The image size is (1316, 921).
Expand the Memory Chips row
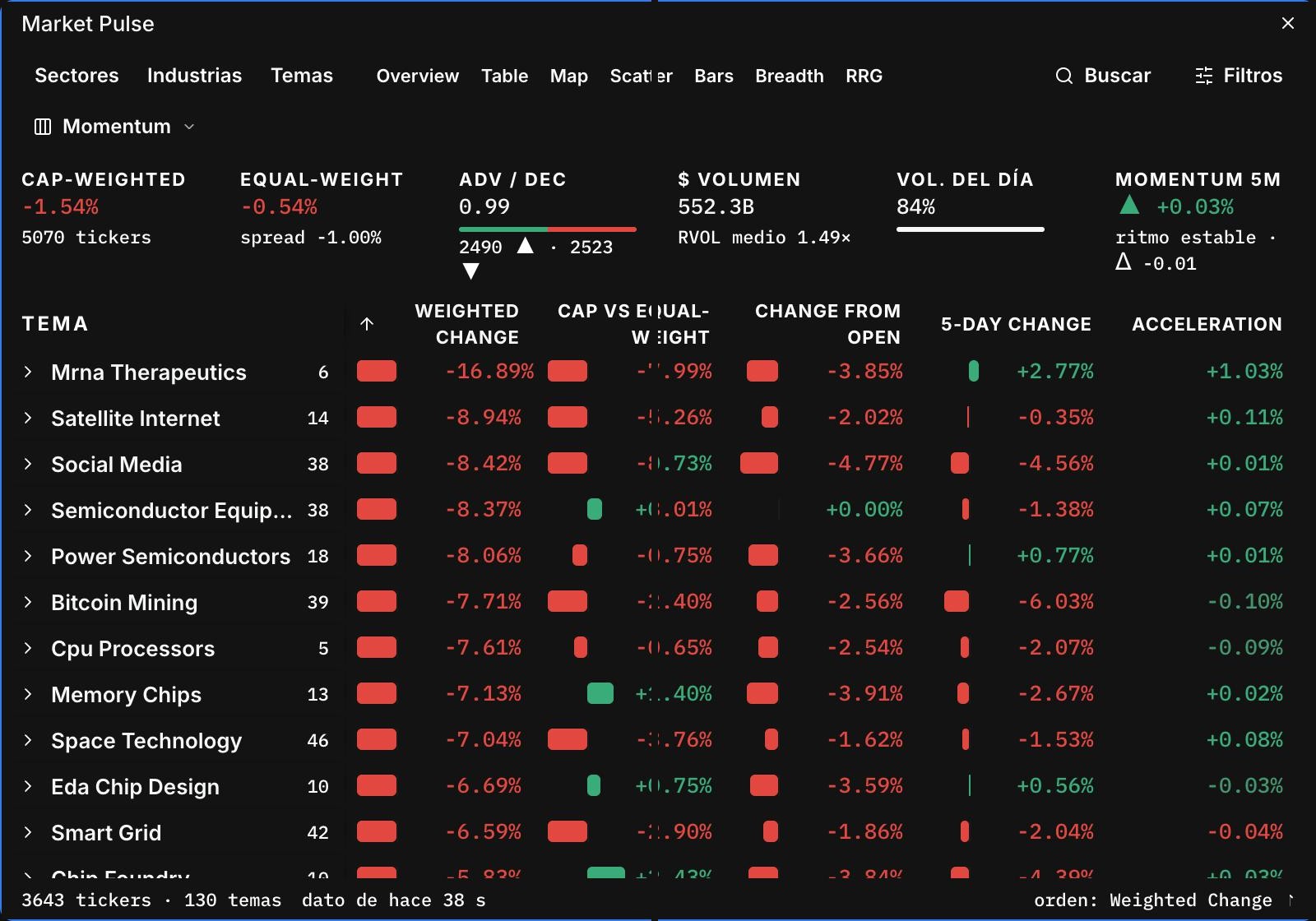pos(28,694)
